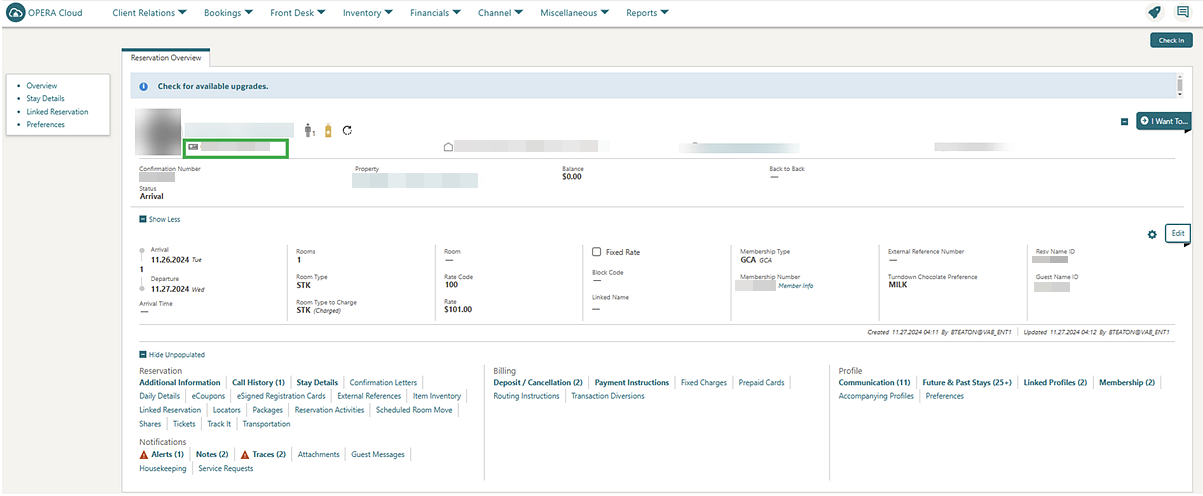Collapse details with Show Less
The width and height of the screenshot is (1203, 496).
coord(160,219)
